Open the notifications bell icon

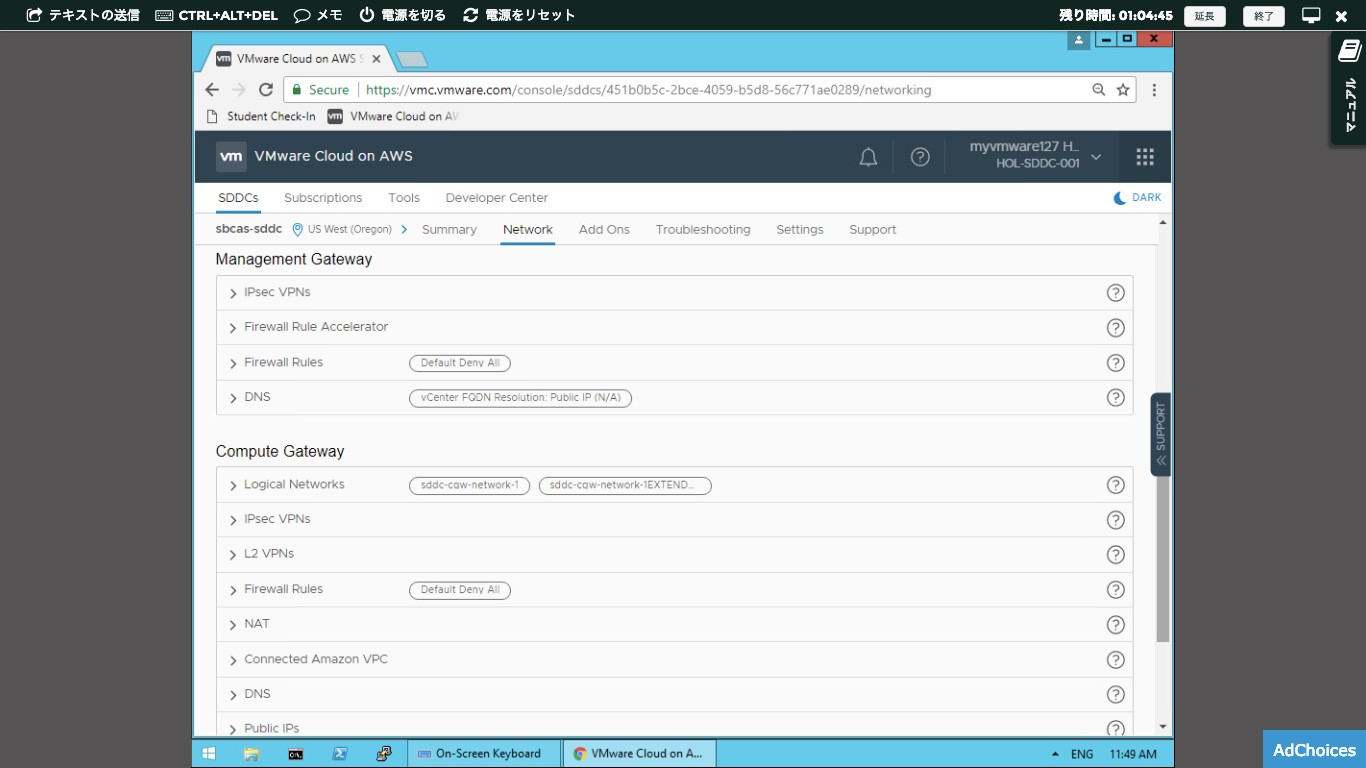[868, 157]
